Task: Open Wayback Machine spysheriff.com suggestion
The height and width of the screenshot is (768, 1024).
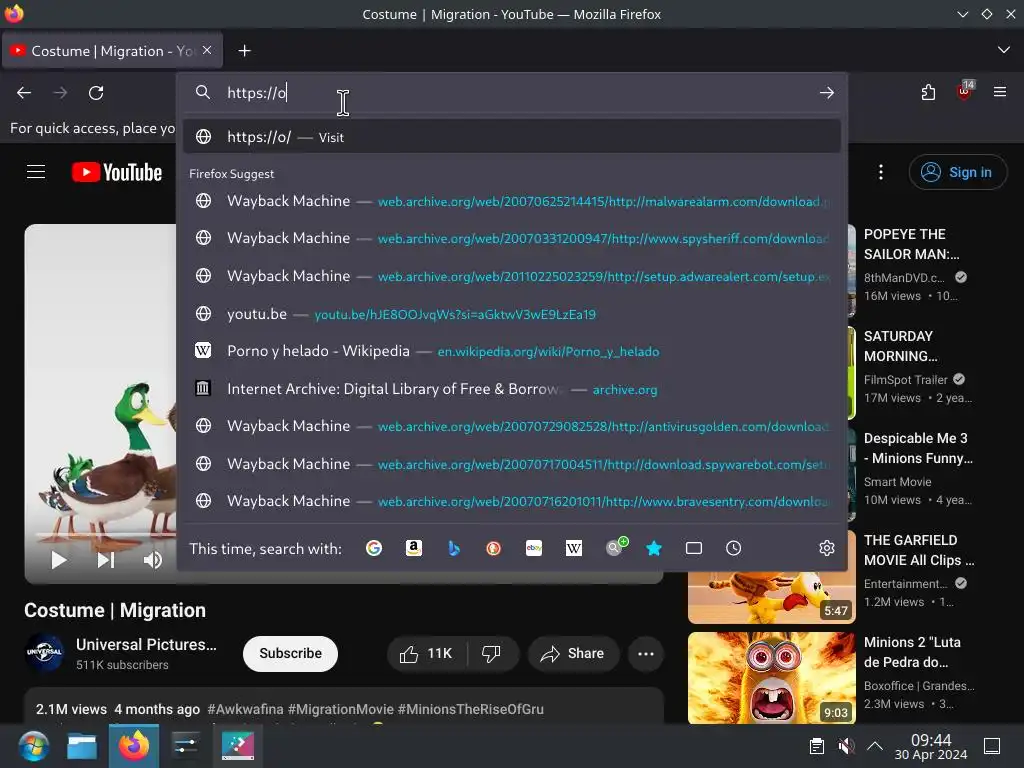Action: (x=512, y=238)
